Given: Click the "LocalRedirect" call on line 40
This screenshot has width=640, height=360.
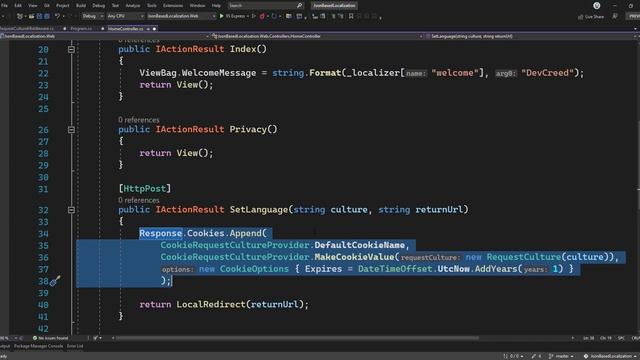Looking at the screenshot, I should pyautogui.click(x=211, y=304).
